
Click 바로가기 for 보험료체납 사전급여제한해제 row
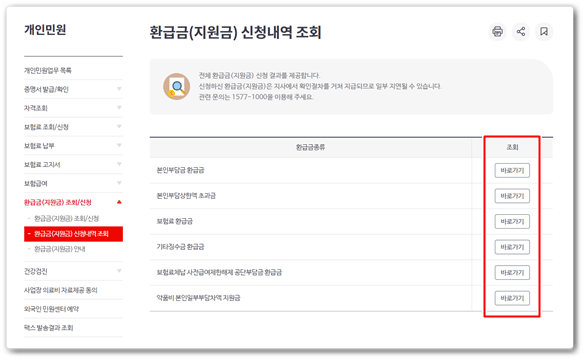point(512,272)
